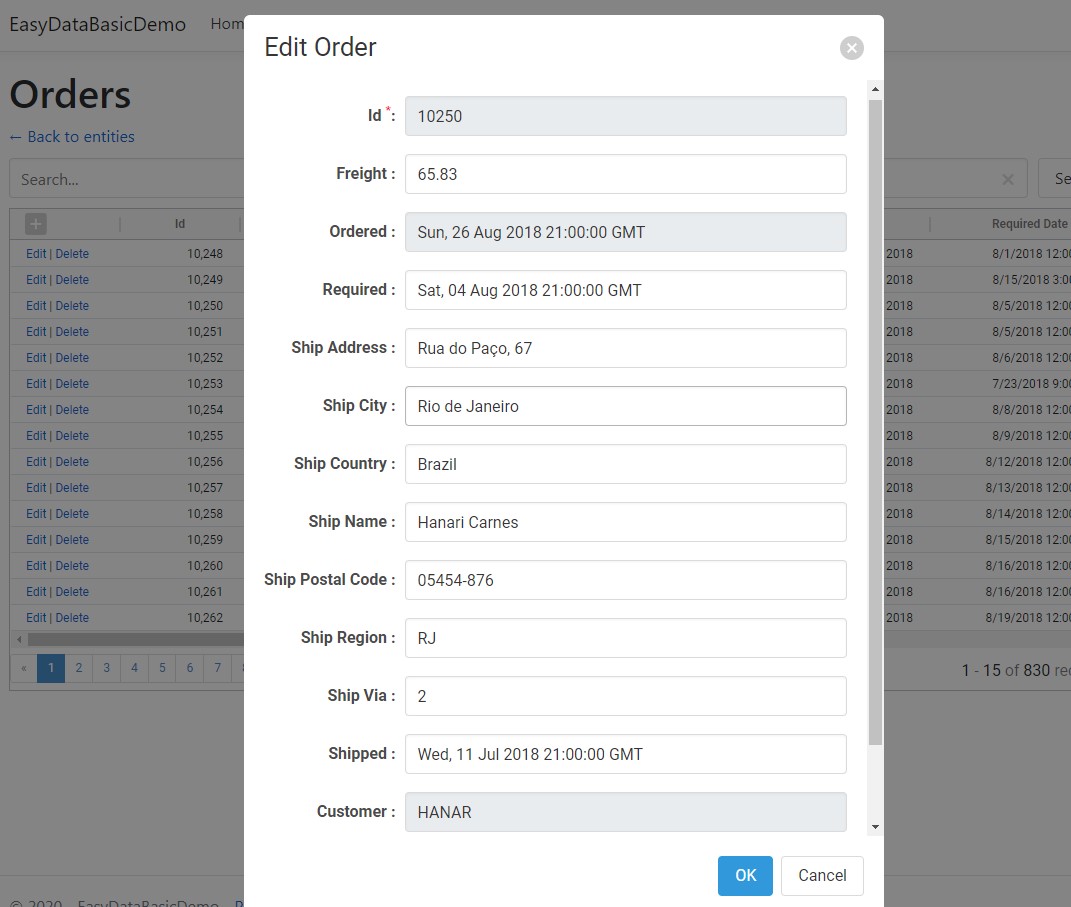Close the Edit Order dialog with X icon
Image resolution: width=1071 pixels, height=907 pixels.
pyautogui.click(x=851, y=48)
